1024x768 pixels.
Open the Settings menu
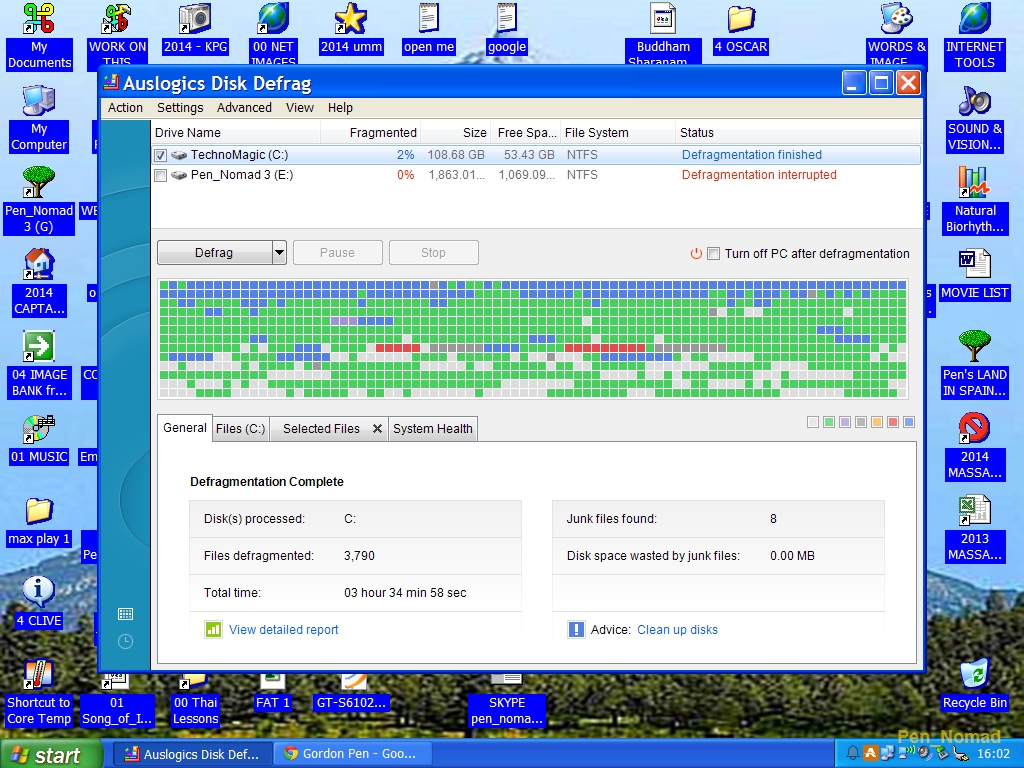(180, 108)
